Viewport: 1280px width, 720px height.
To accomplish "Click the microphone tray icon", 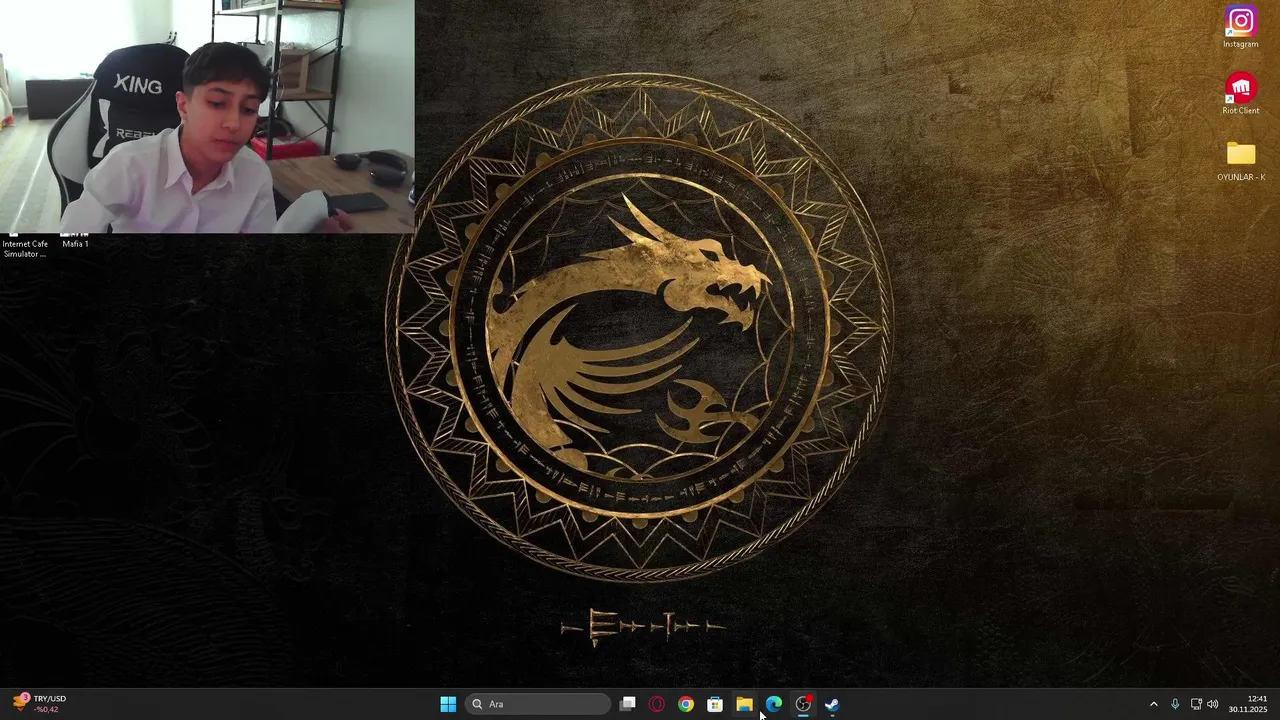I will click(1175, 704).
